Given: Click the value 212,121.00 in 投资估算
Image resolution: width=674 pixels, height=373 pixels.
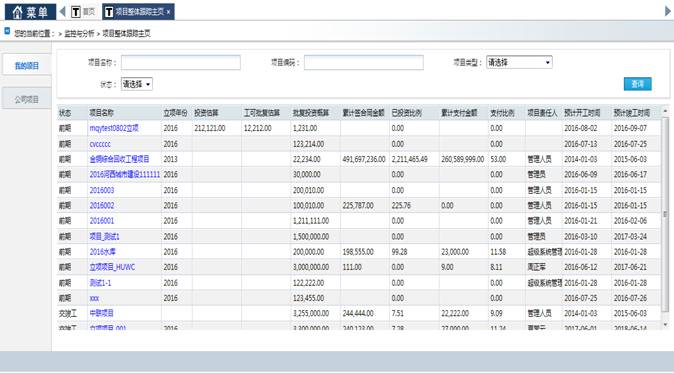Looking at the screenshot, I should [210, 128].
